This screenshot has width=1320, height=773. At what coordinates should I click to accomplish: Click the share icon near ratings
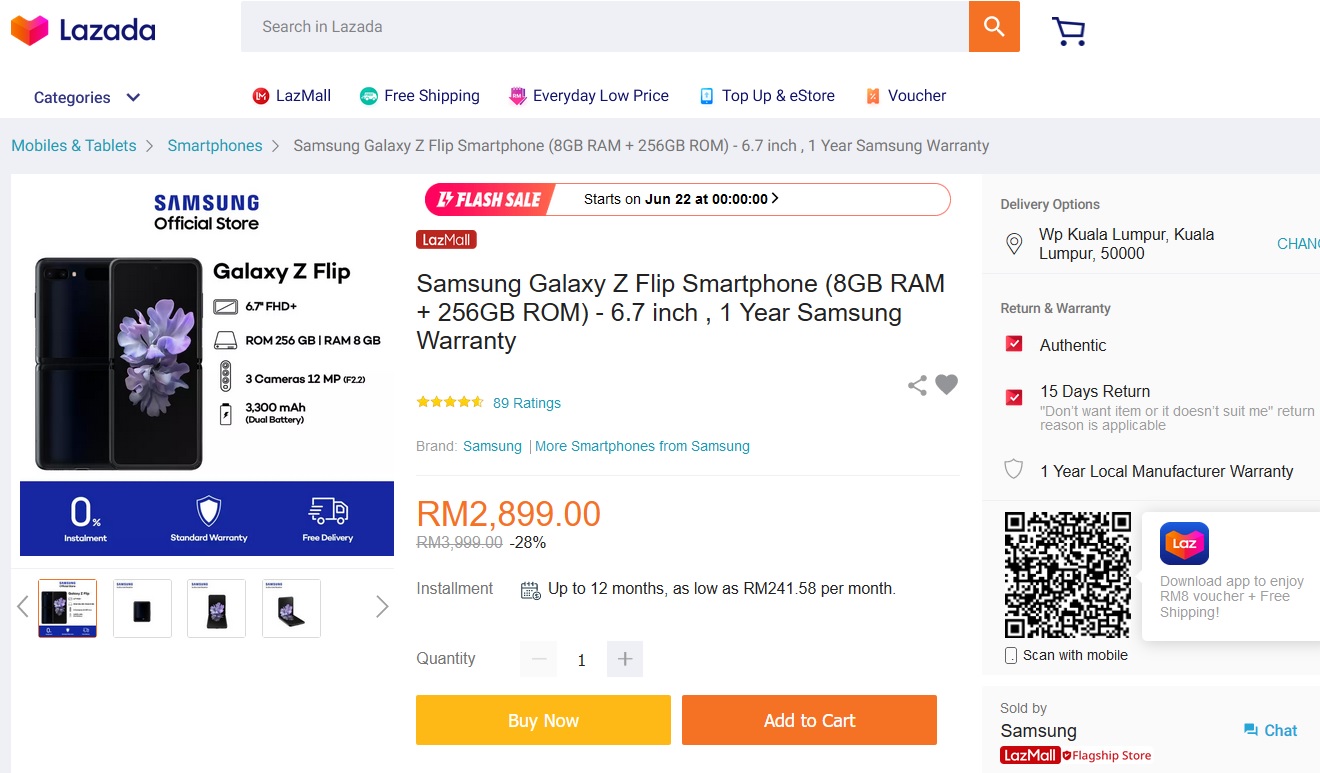click(917, 385)
